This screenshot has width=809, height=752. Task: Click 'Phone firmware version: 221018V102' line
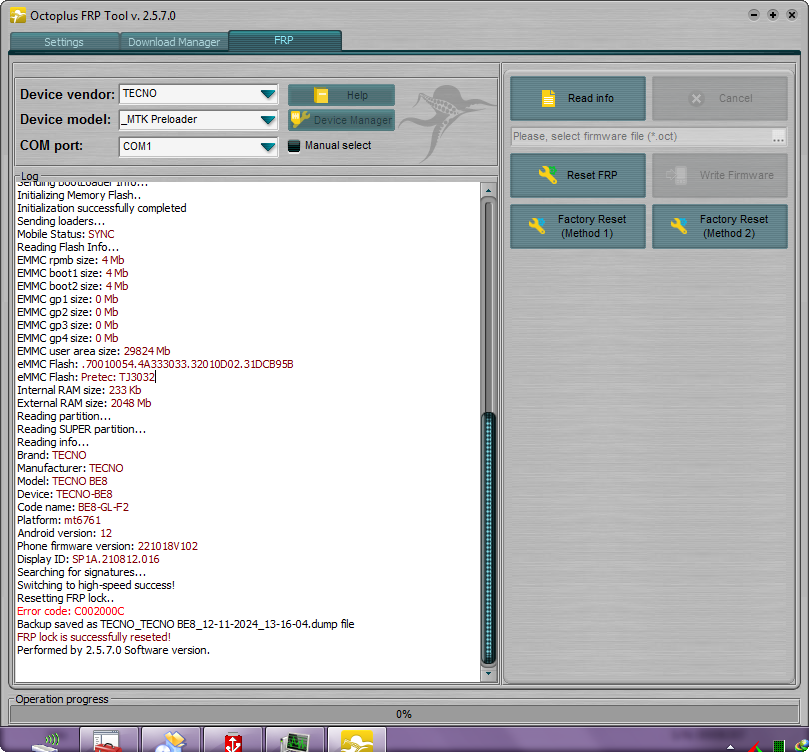107,546
